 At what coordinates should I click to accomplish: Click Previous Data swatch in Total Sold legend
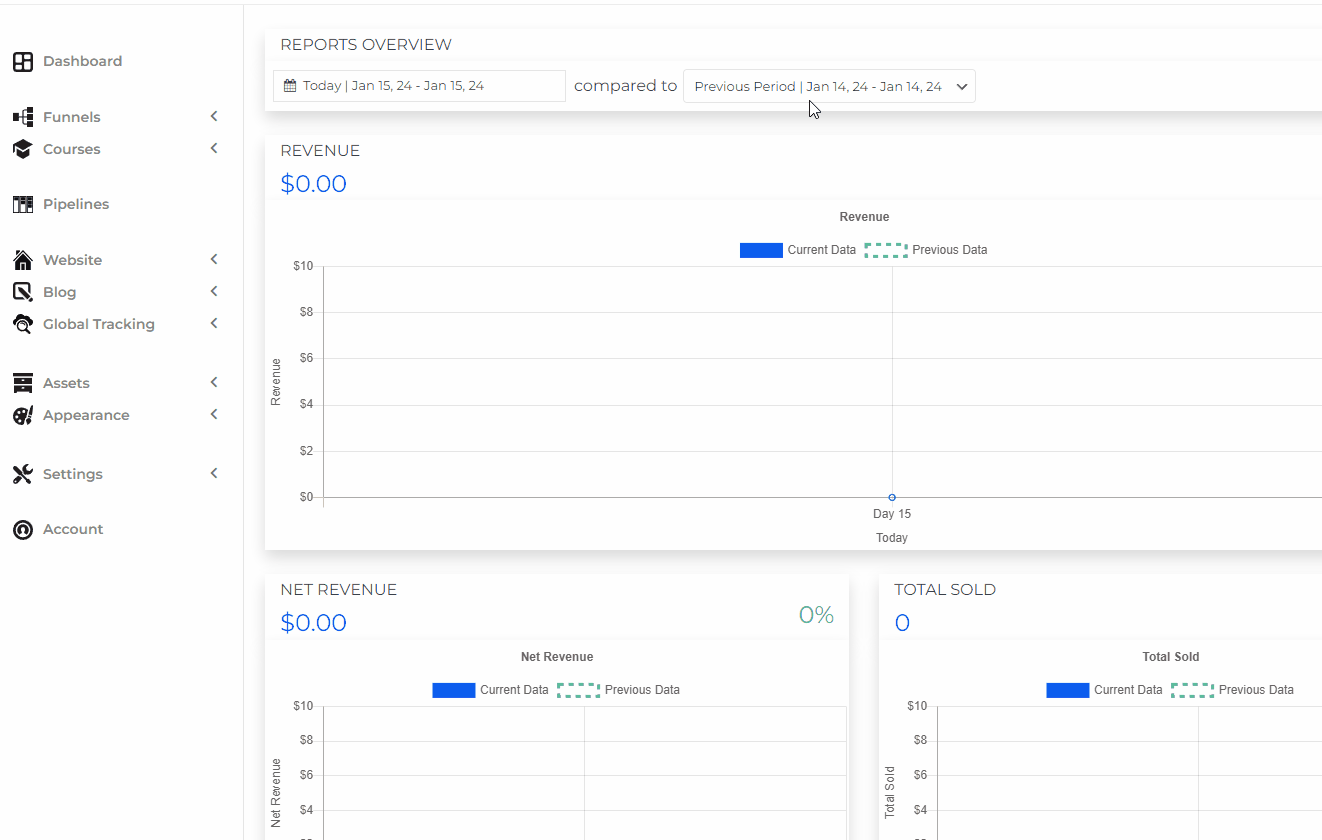[1192, 690]
